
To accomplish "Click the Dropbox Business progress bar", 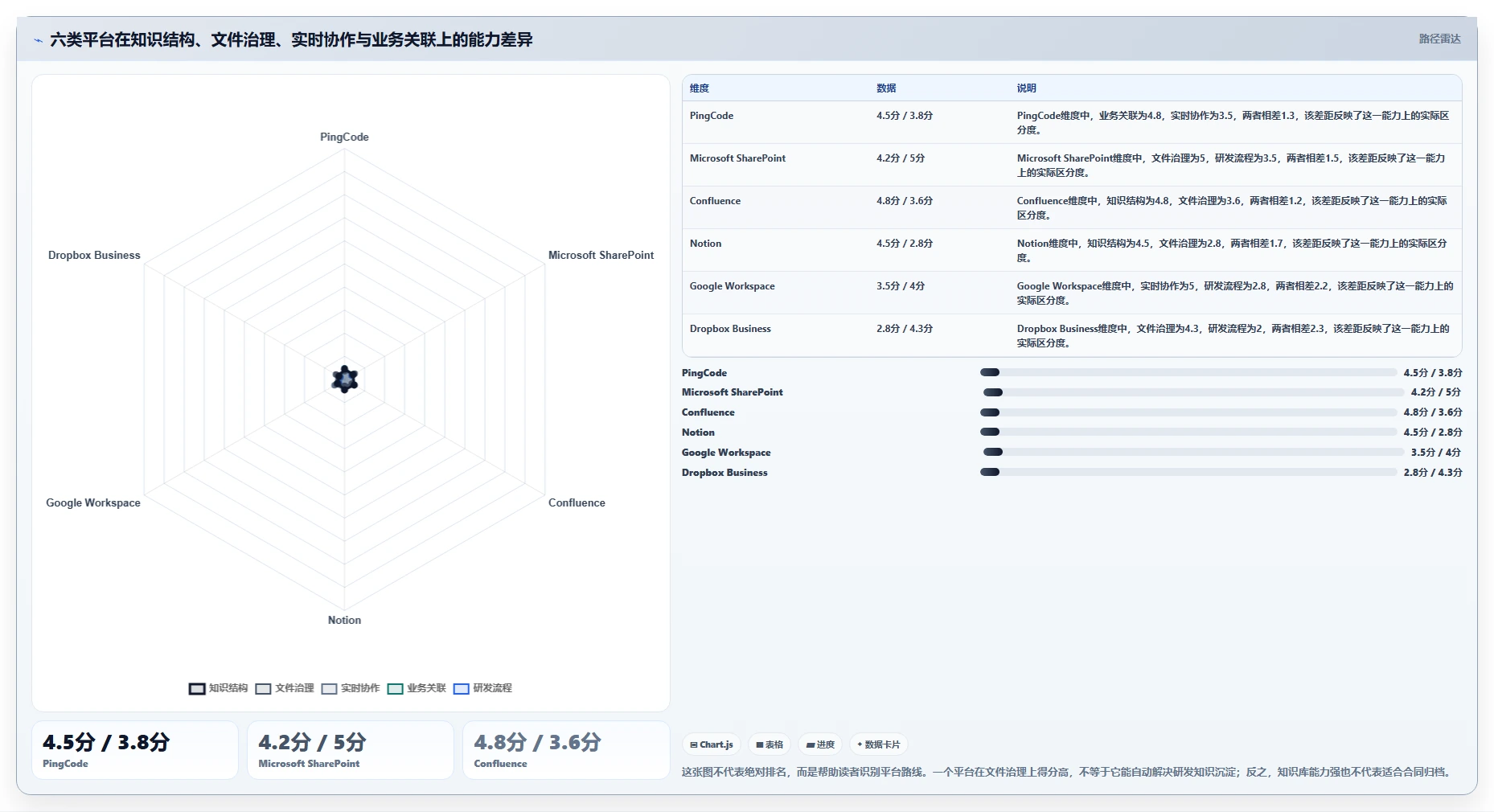I will (x=1188, y=473).
